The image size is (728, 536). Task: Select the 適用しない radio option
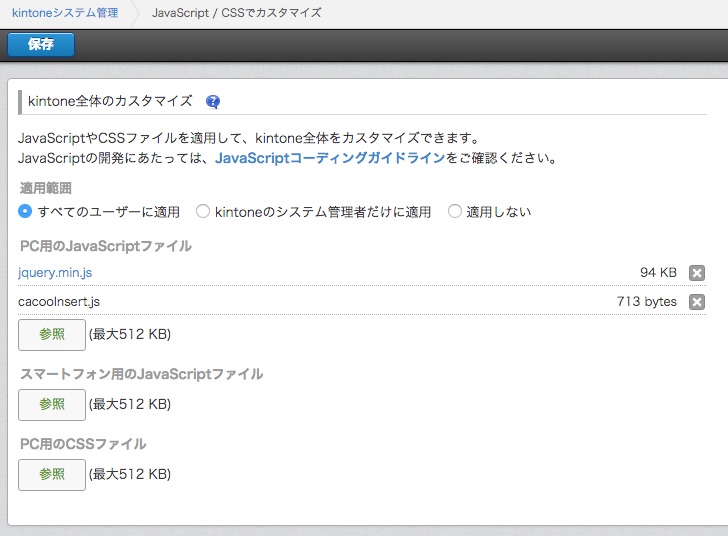(x=455, y=211)
